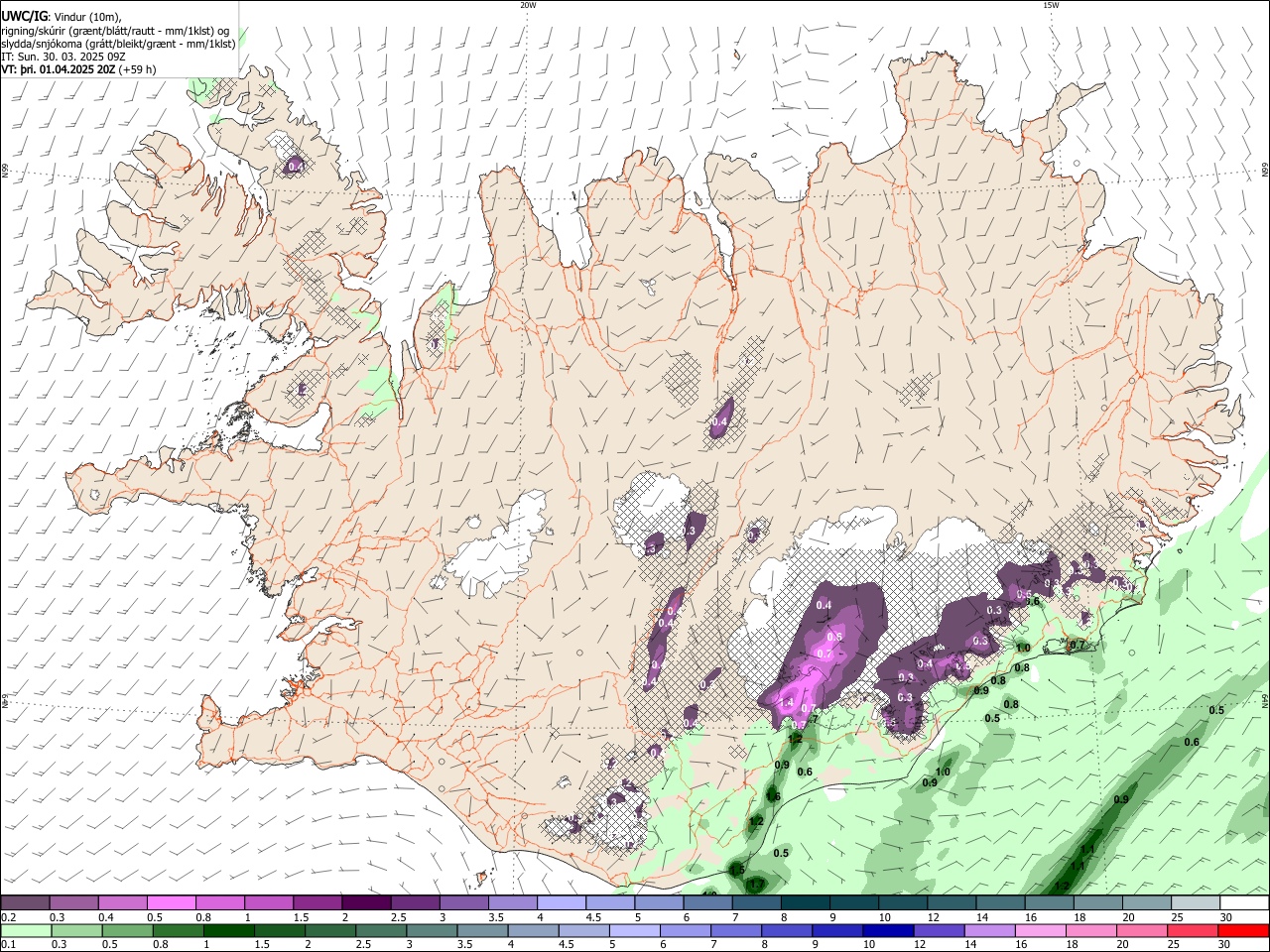Click the top legend label '12'
Screen dimensions: 1270x952
[934, 917]
